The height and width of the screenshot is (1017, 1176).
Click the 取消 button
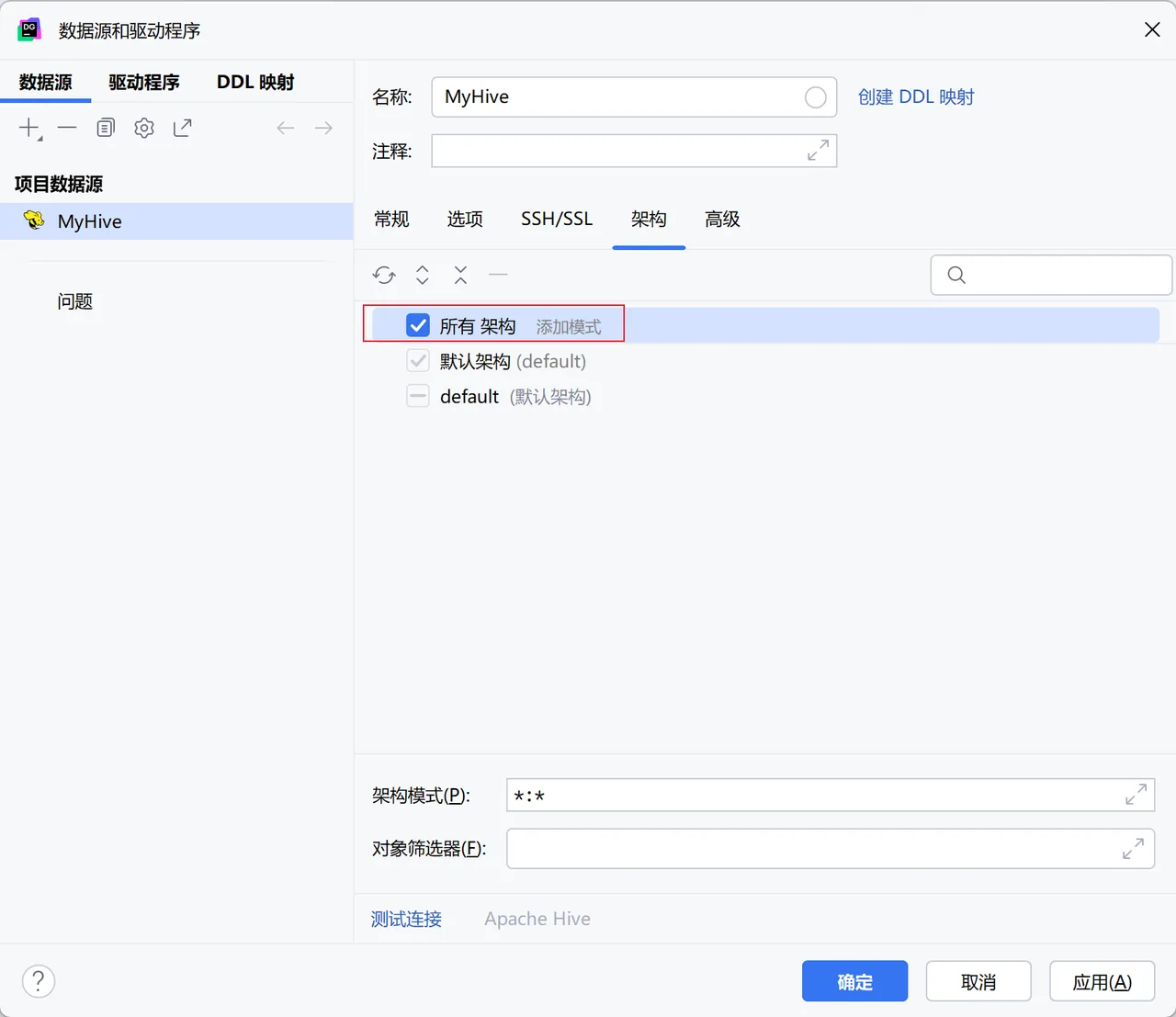point(978,981)
